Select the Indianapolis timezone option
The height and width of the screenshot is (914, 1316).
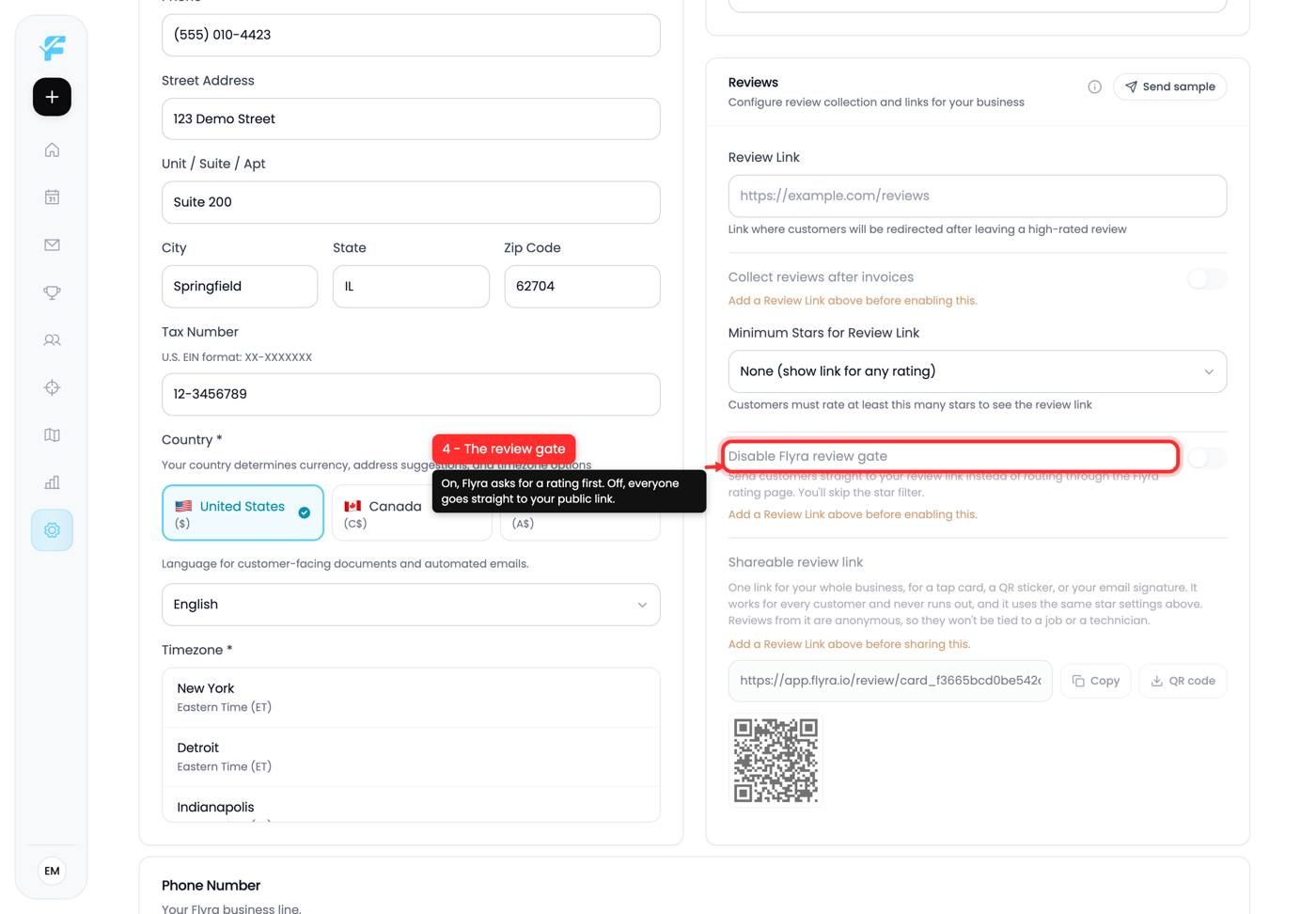coord(411,805)
